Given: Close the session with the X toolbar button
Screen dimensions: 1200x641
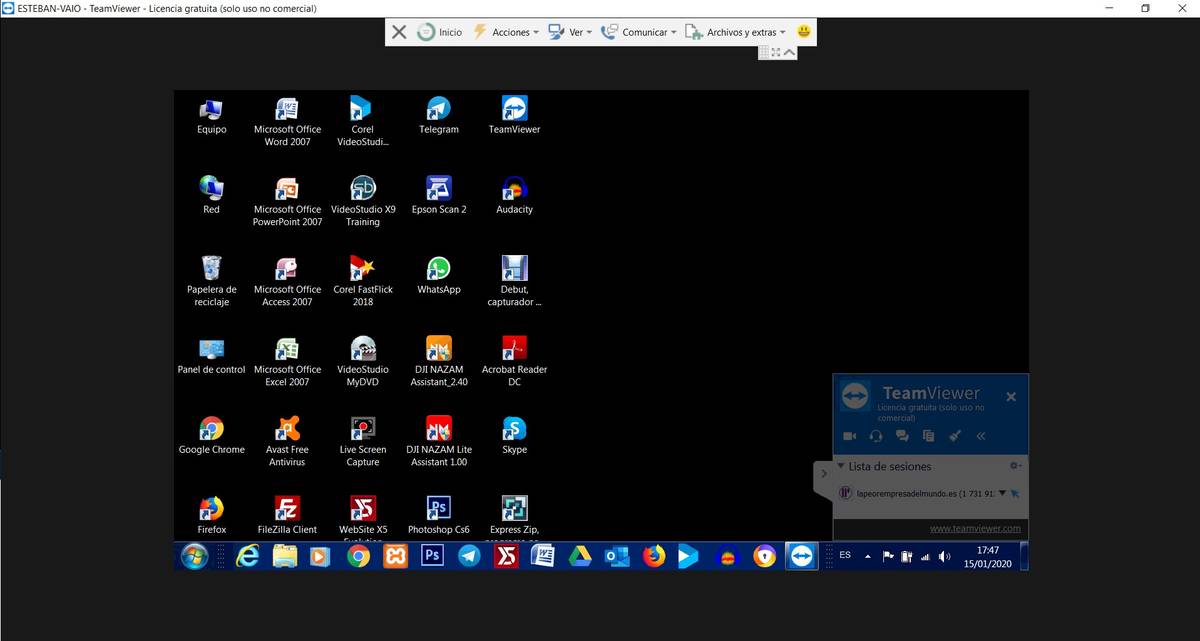Looking at the screenshot, I should [399, 32].
